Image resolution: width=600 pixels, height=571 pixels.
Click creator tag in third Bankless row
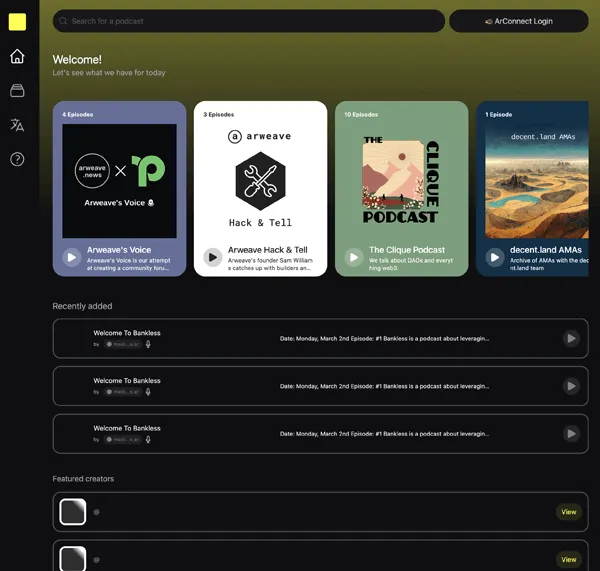123,439
